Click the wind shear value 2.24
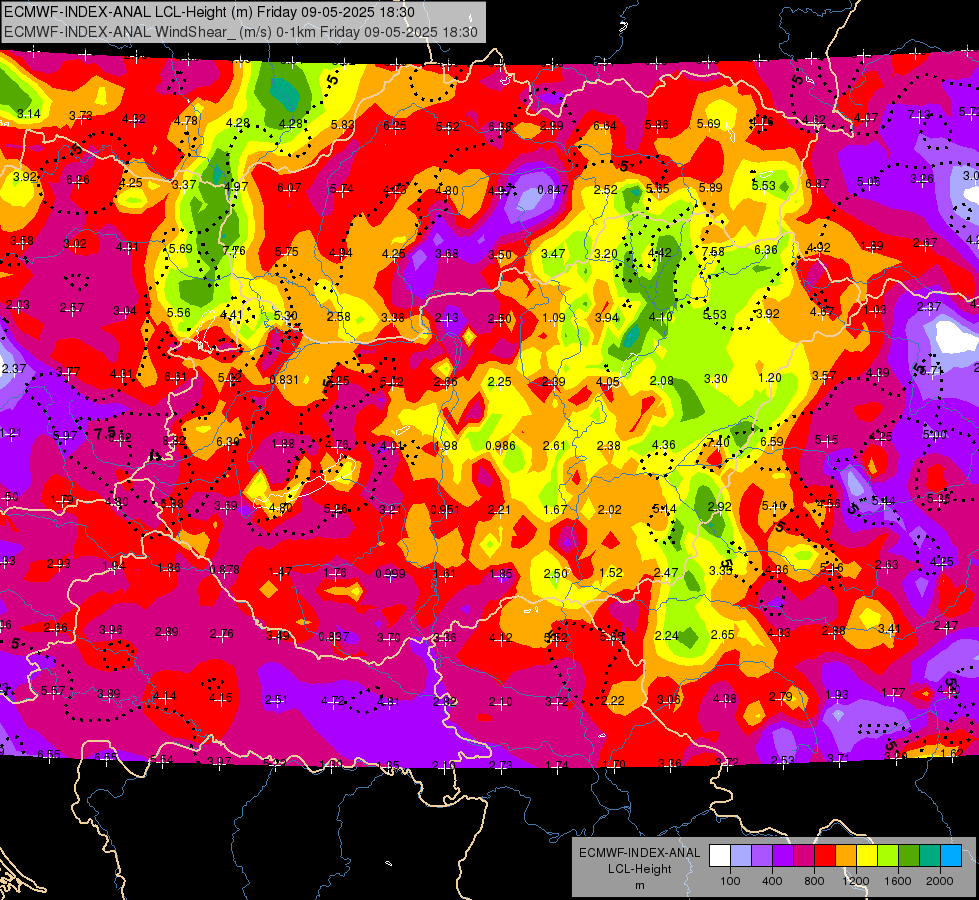The height and width of the screenshot is (900, 979). point(666,636)
